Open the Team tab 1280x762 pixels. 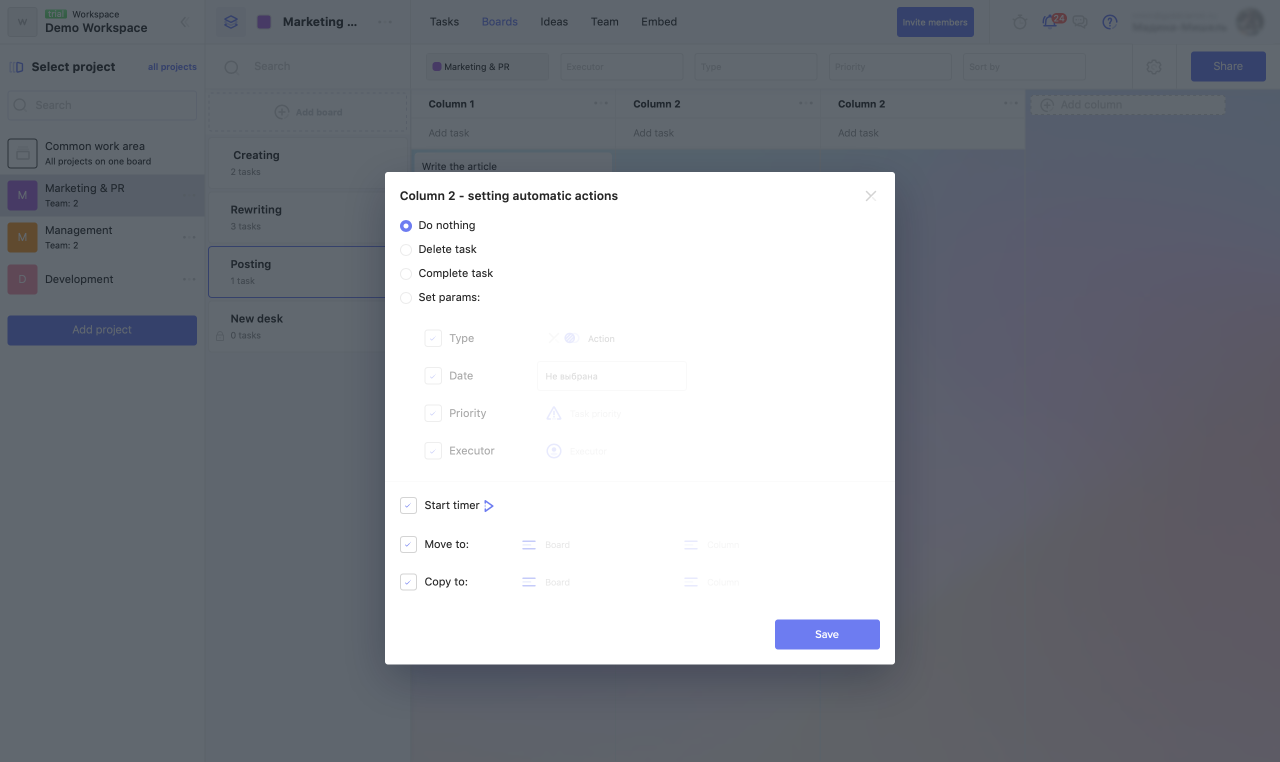(605, 22)
